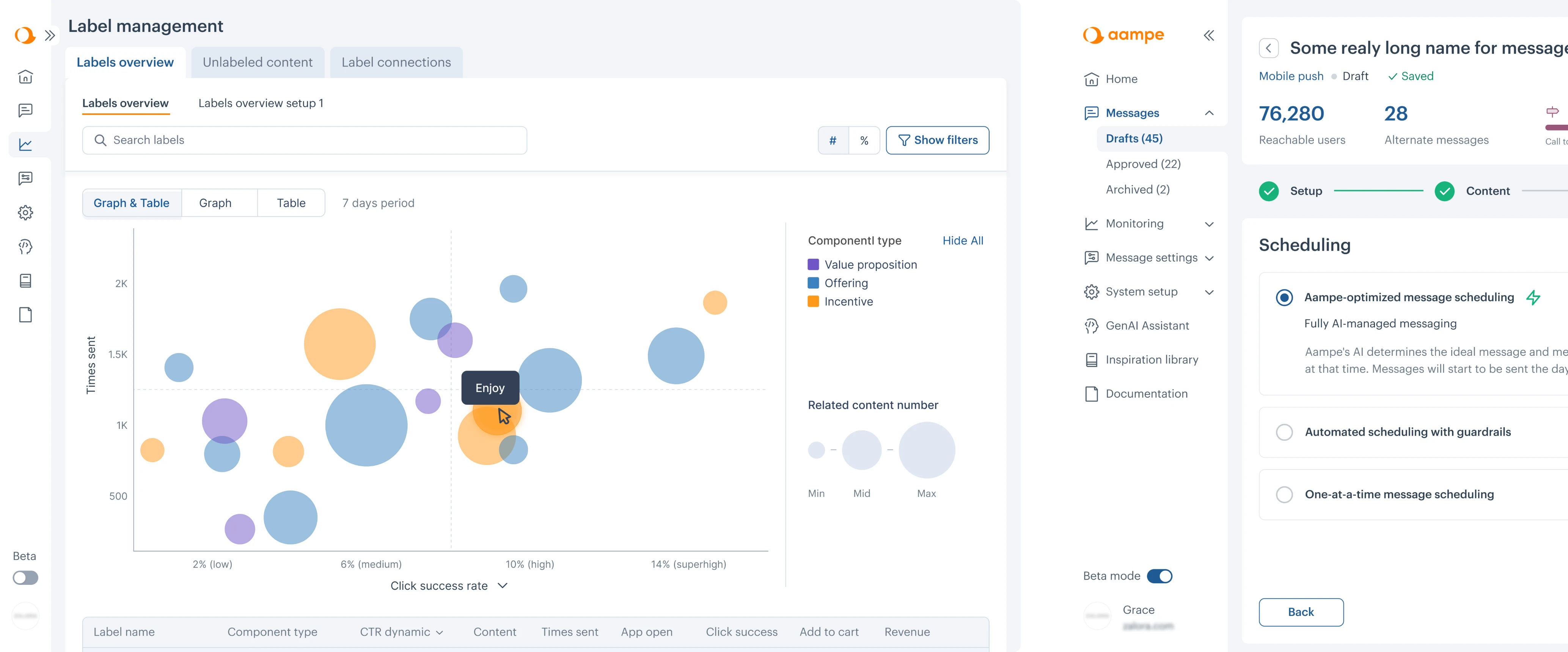
Task: Select Automated scheduling with guardrails option
Action: tap(1284, 432)
